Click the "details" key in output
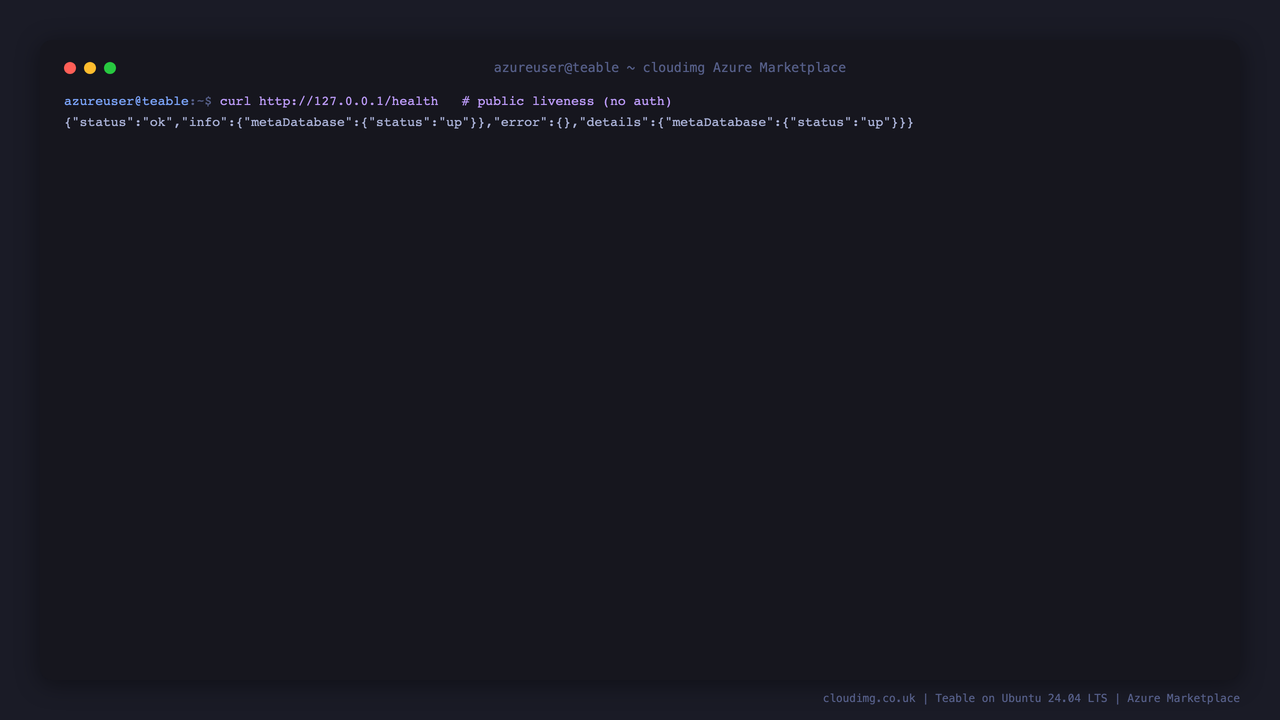The image size is (1280, 720). click(x=614, y=122)
